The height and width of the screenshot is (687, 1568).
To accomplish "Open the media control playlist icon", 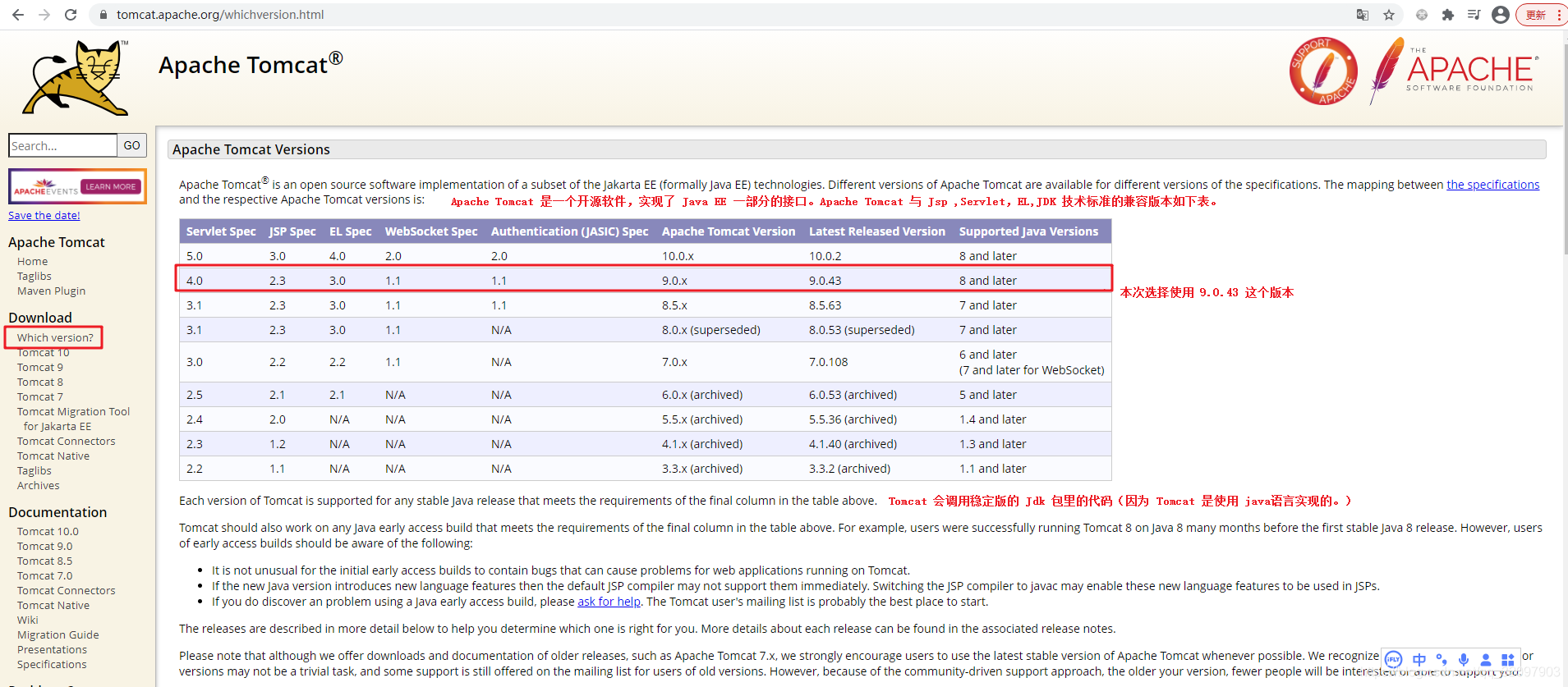I will (1474, 15).
